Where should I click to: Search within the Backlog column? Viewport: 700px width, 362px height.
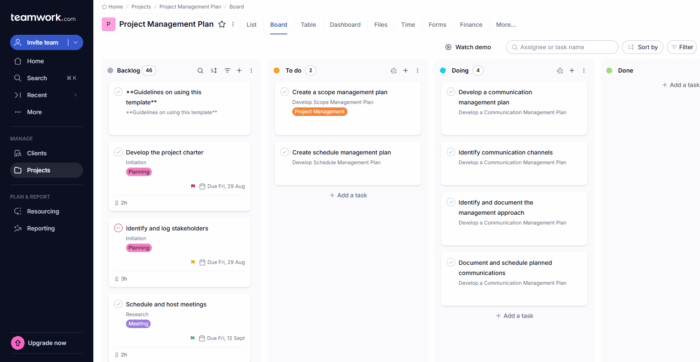(200, 71)
